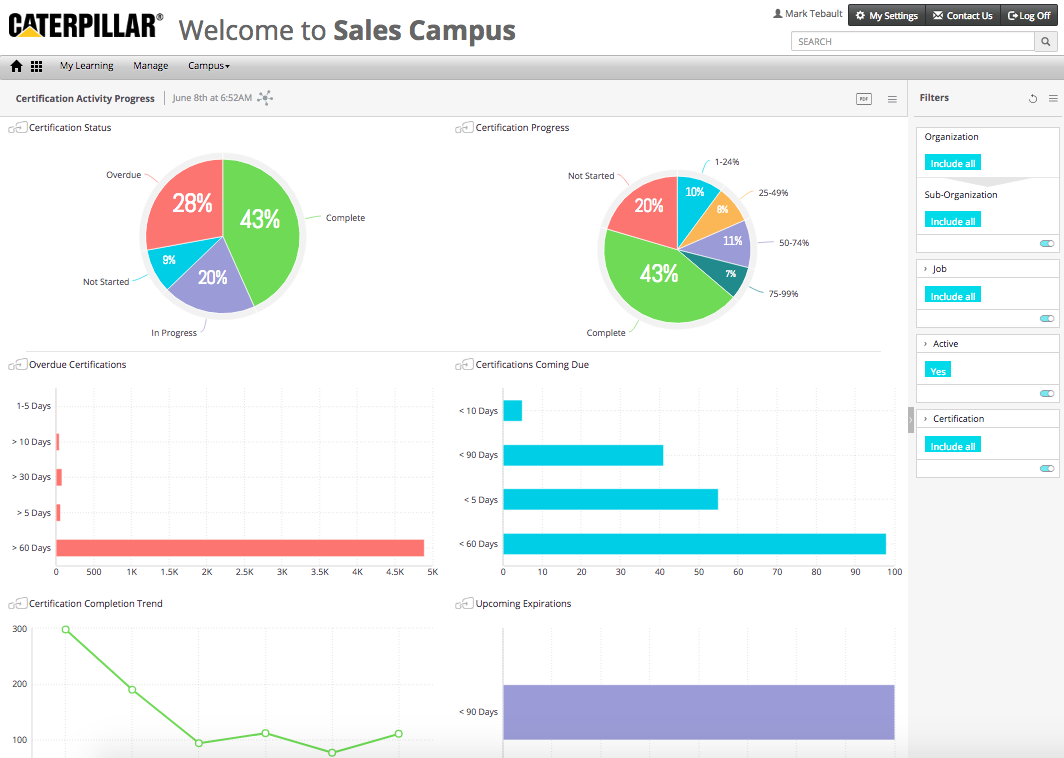Export the dashboard using the PDF icon
Viewport: 1064px width, 758px height.
(863, 99)
